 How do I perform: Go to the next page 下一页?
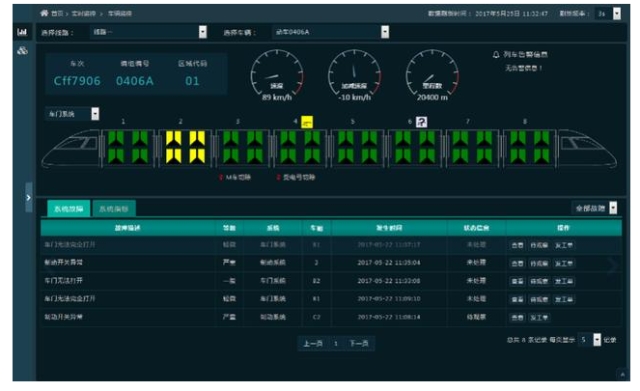[359, 344]
